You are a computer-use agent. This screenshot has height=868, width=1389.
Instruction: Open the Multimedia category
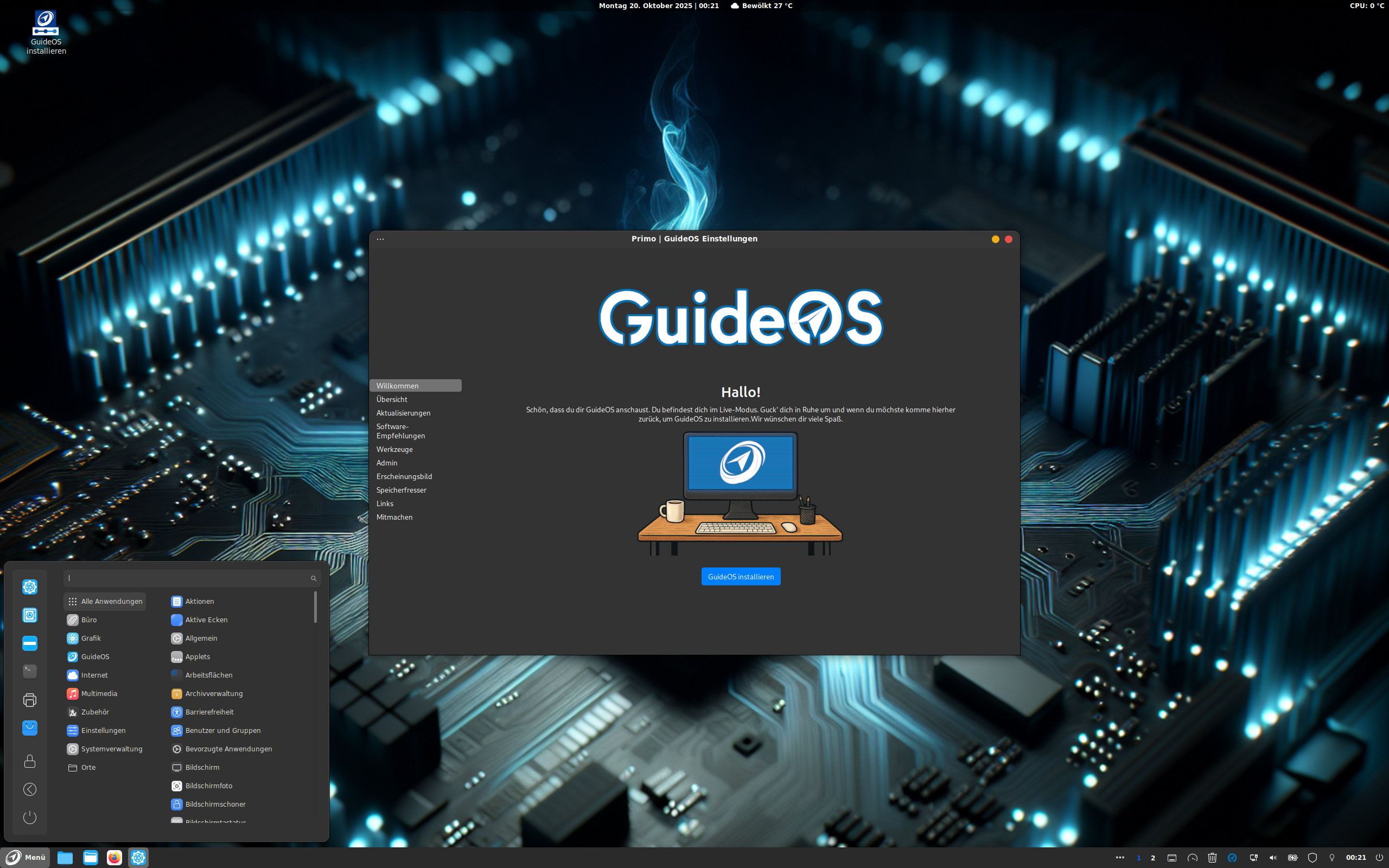click(105, 693)
